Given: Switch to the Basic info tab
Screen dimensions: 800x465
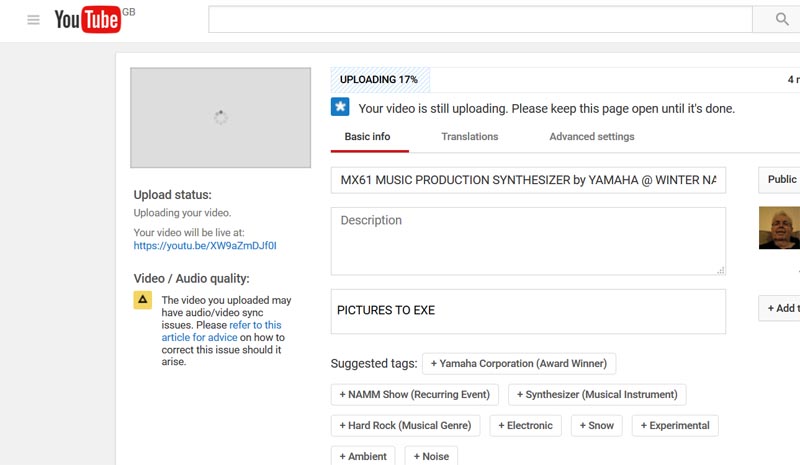Looking at the screenshot, I should [367, 137].
